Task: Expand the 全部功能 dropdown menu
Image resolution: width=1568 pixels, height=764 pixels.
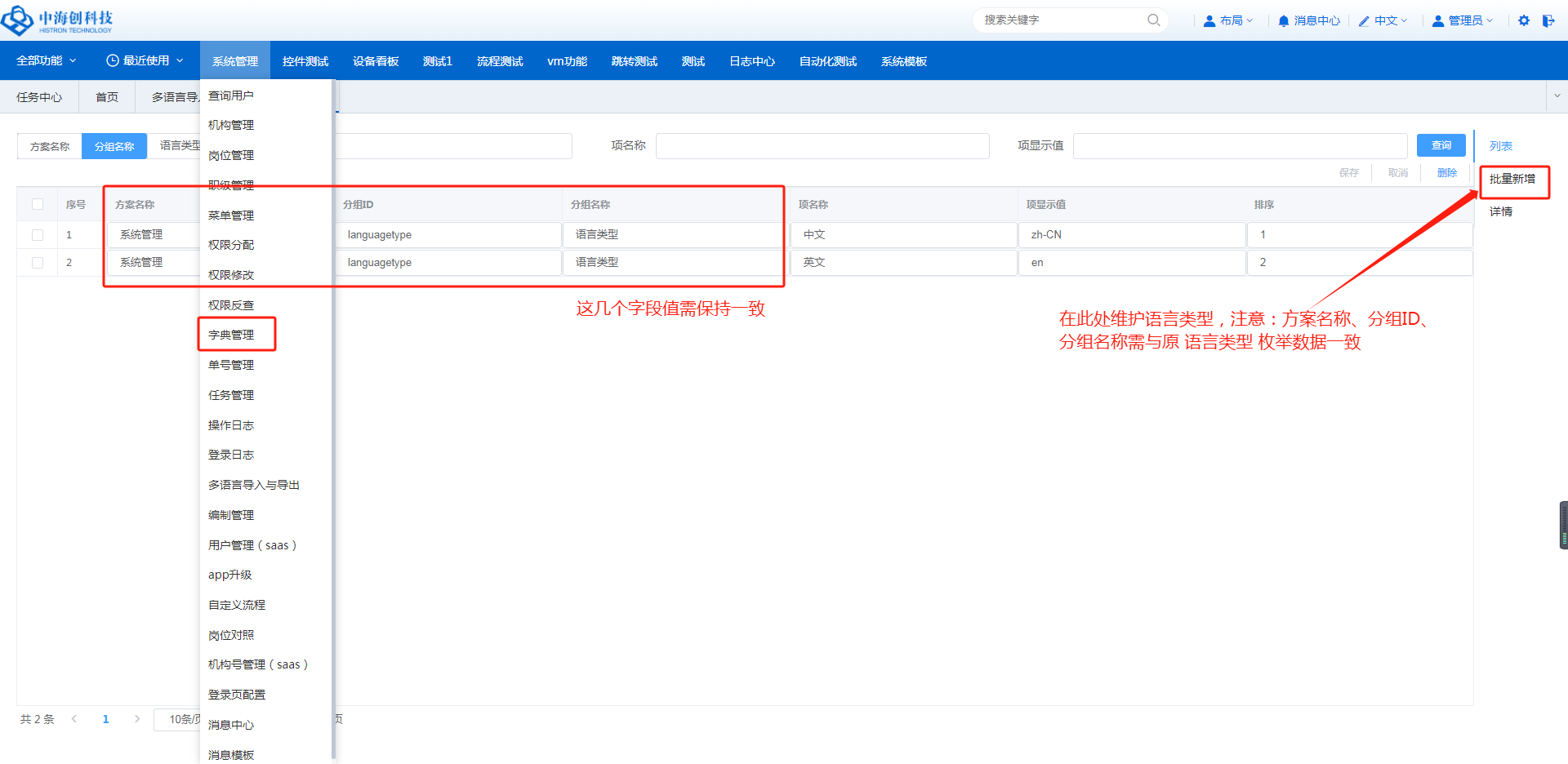Action: [46, 60]
